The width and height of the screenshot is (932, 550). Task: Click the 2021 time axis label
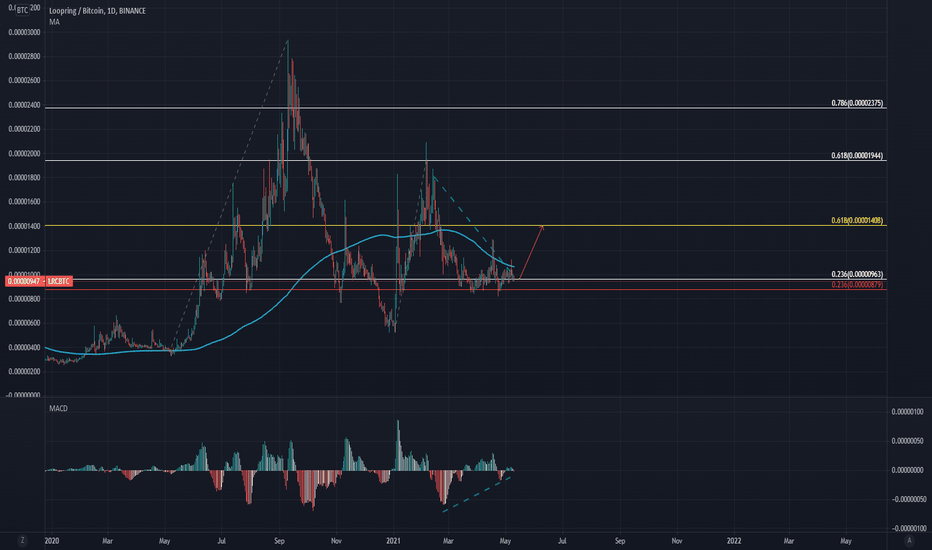point(393,541)
